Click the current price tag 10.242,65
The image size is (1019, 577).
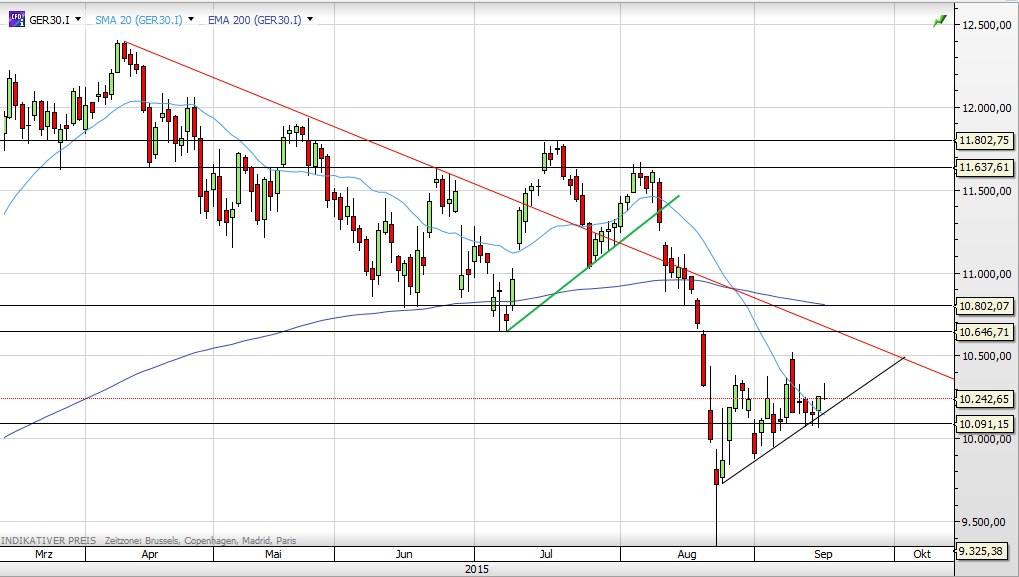984,399
